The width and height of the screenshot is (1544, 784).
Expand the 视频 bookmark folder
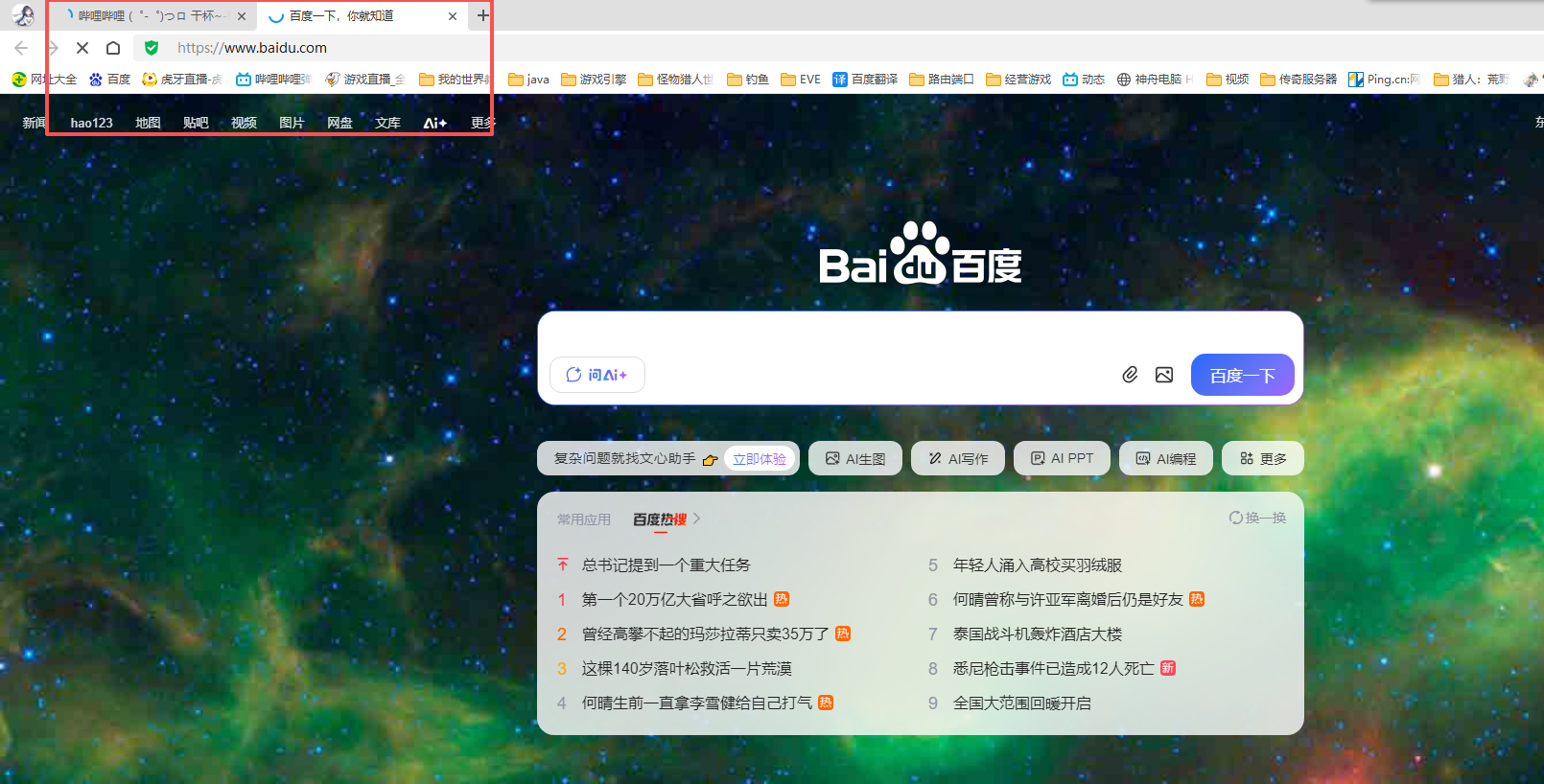coord(1228,80)
